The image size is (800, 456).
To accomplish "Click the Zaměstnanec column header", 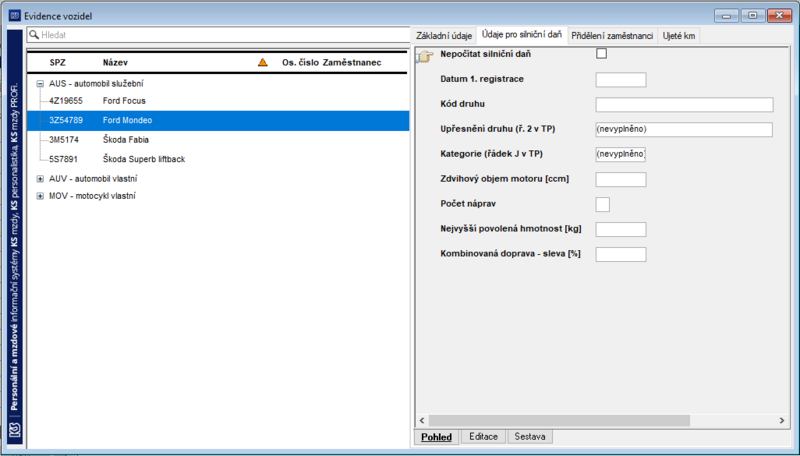I will point(352,63).
